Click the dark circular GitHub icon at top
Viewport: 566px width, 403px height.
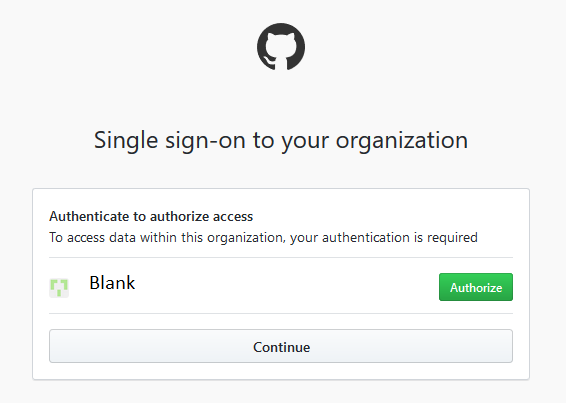(281, 47)
